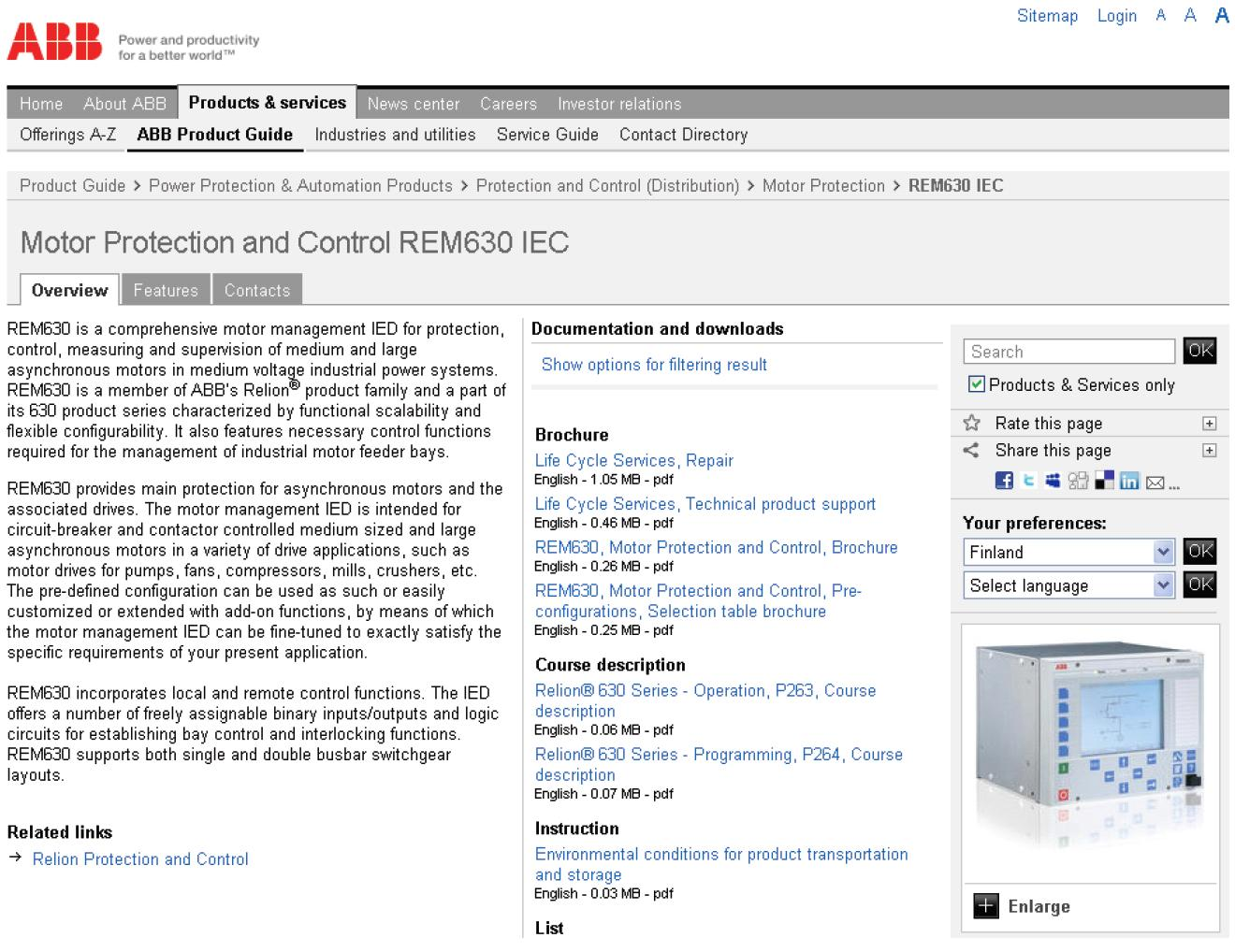Open the Finland country dropdown
The height and width of the screenshot is (952, 1235).
pyautogui.click(x=1068, y=552)
